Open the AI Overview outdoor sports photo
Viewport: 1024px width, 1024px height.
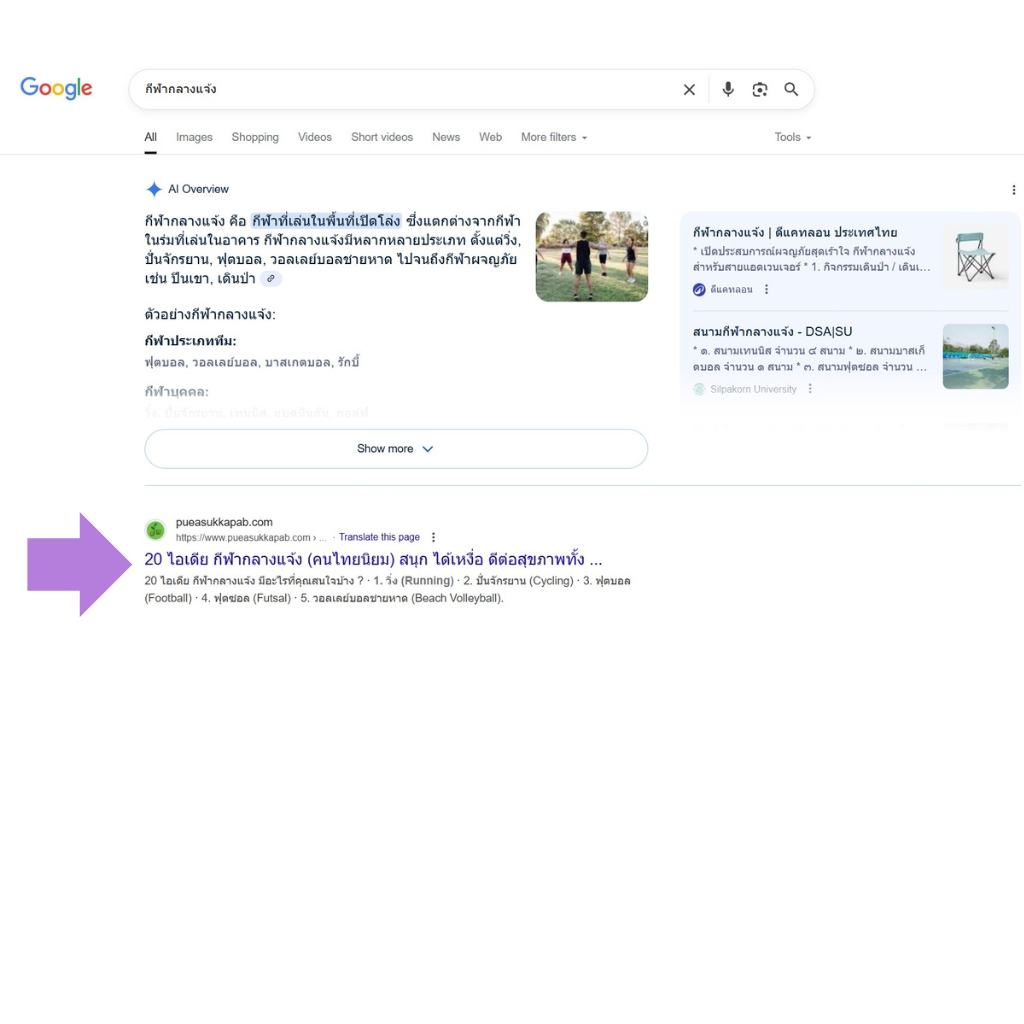[591, 256]
